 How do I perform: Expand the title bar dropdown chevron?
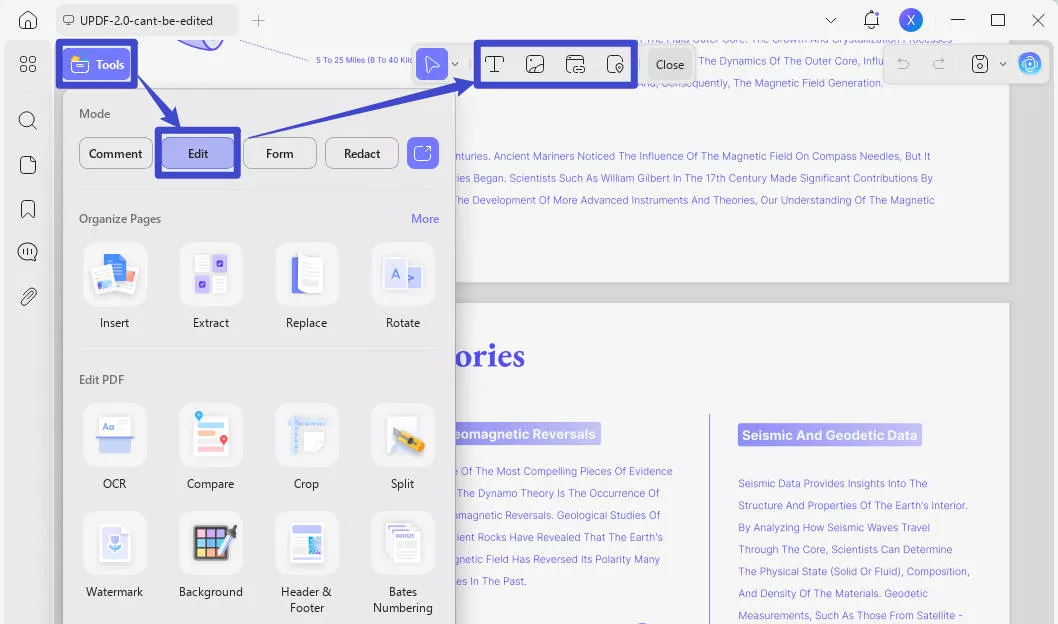pos(830,19)
